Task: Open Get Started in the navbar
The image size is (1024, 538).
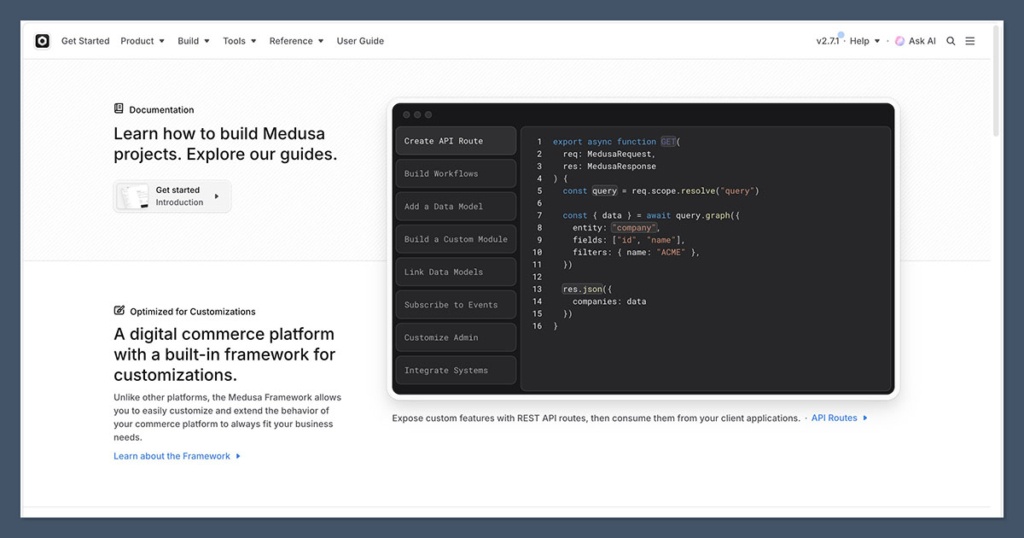Action: [x=86, y=41]
